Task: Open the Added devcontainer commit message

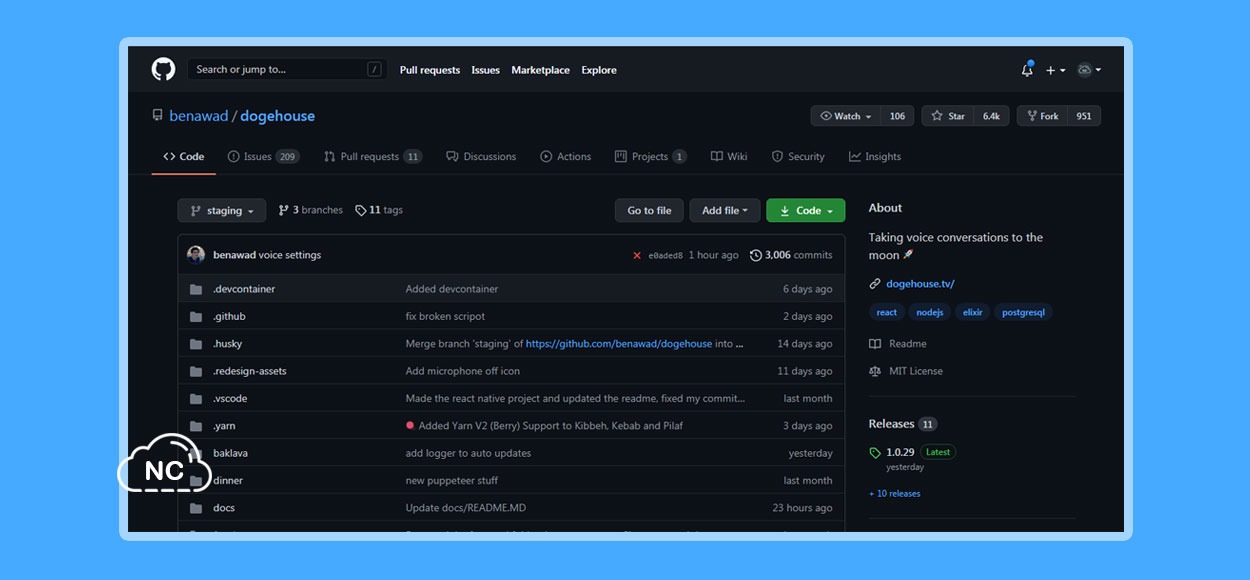Action: [x=452, y=289]
